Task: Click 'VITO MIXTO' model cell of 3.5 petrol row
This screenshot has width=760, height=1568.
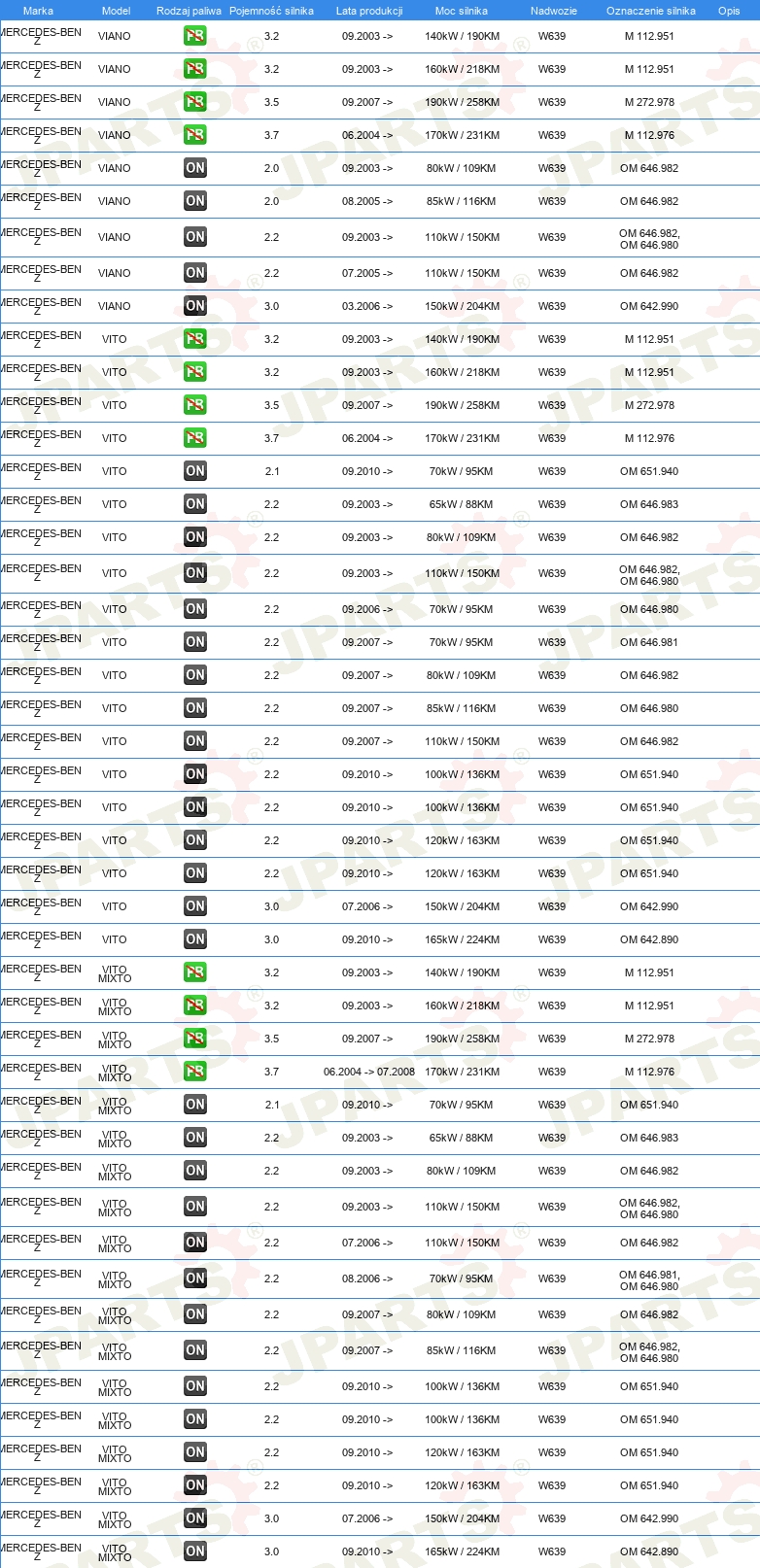Action: 115,1040
